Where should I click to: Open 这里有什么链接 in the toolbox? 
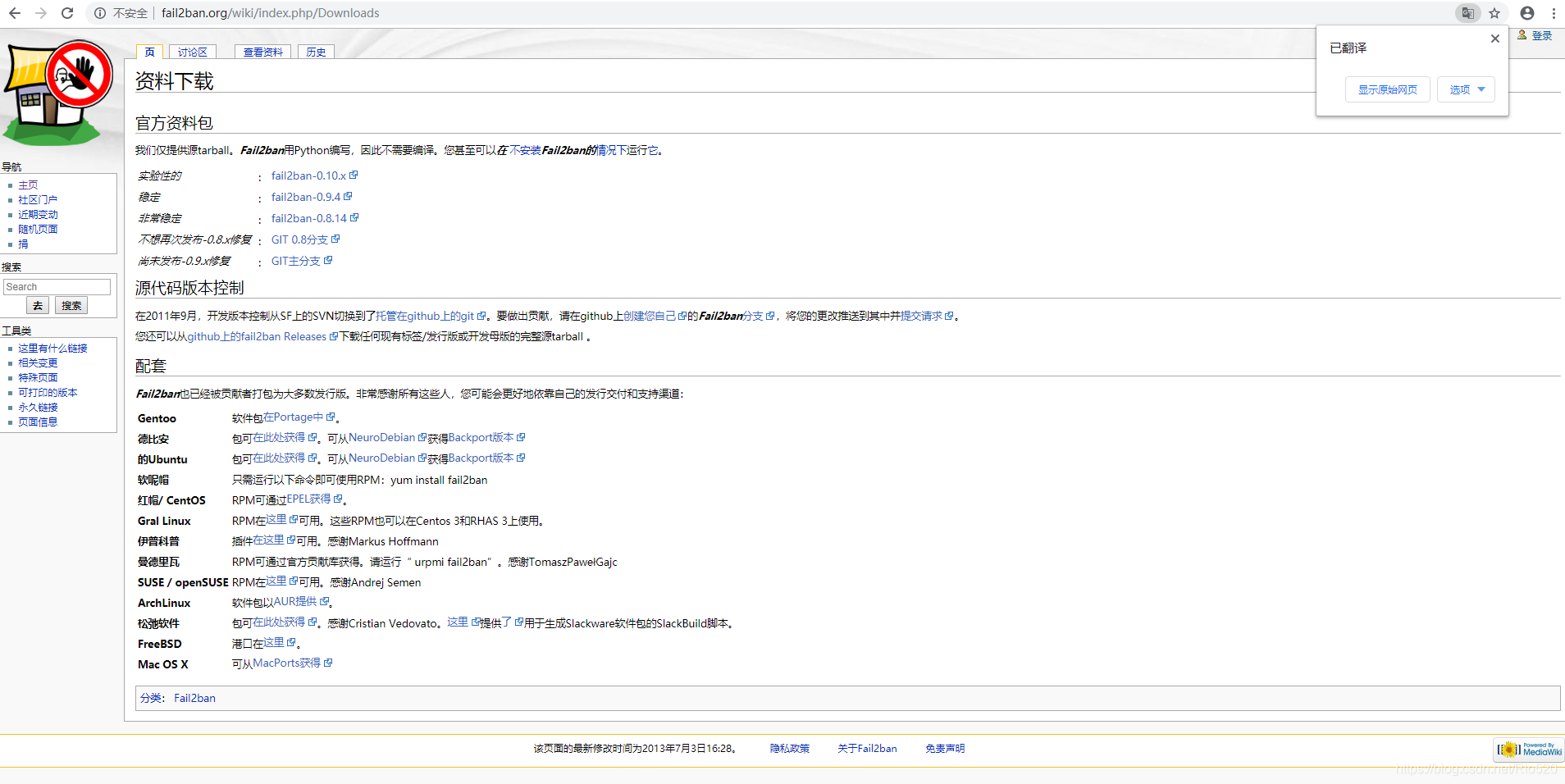tap(52, 349)
